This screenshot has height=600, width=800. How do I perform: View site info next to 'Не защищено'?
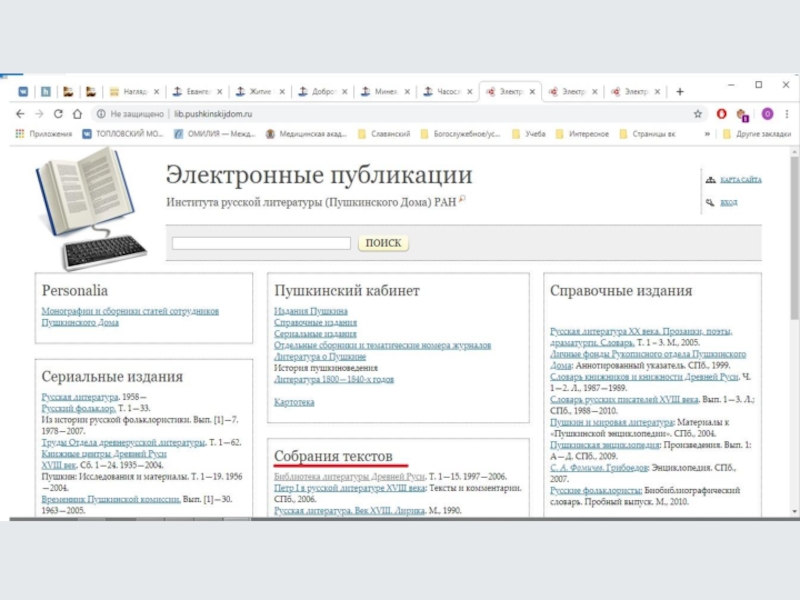[101, 114]
